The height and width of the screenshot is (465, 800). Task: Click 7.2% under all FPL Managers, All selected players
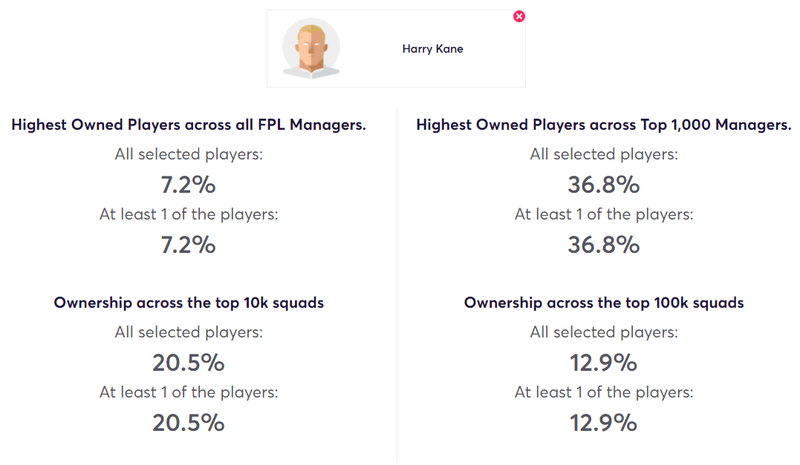point(188,185)
